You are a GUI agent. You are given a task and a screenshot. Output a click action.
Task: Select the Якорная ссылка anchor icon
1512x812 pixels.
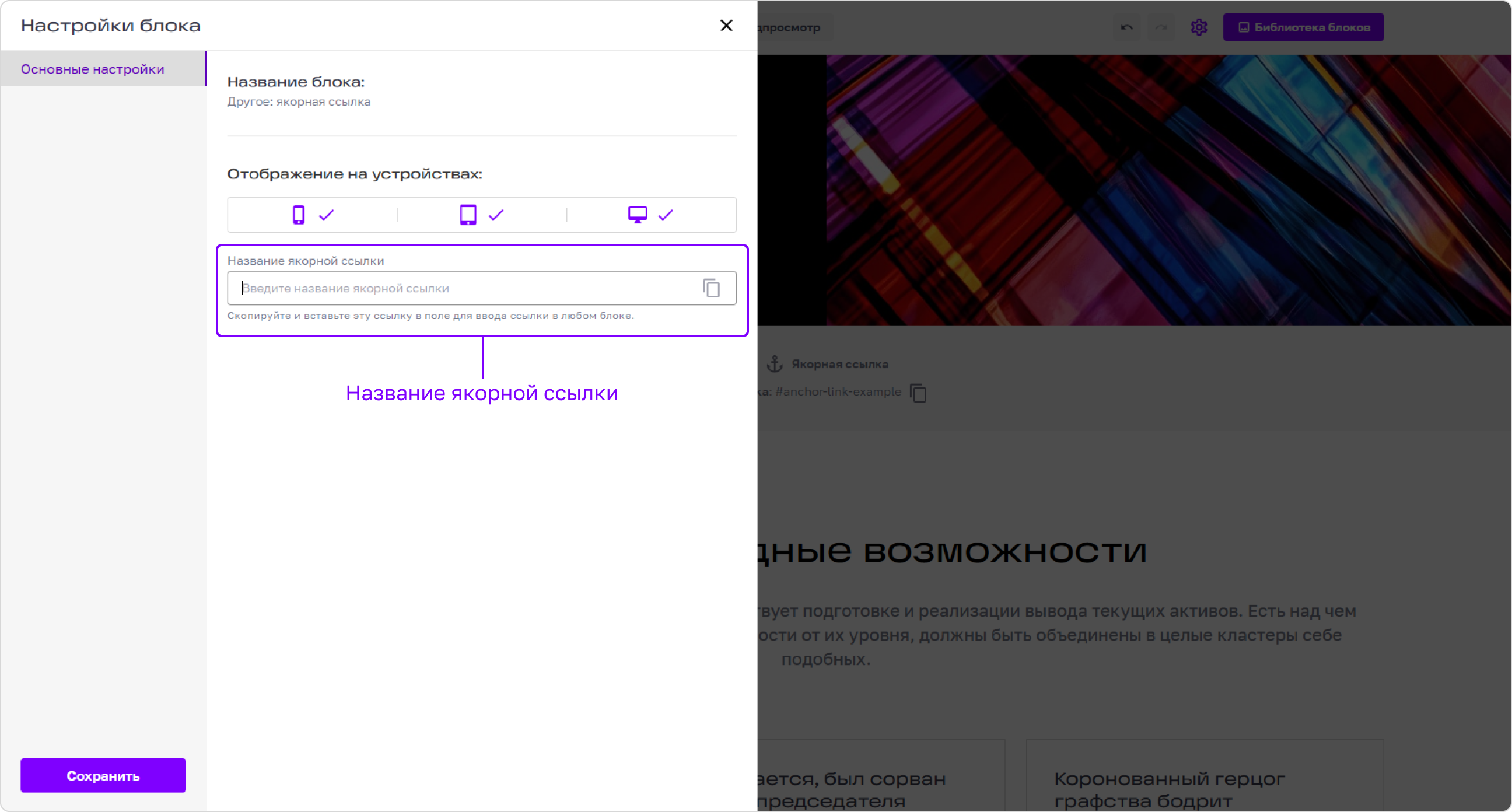(775, 364)
